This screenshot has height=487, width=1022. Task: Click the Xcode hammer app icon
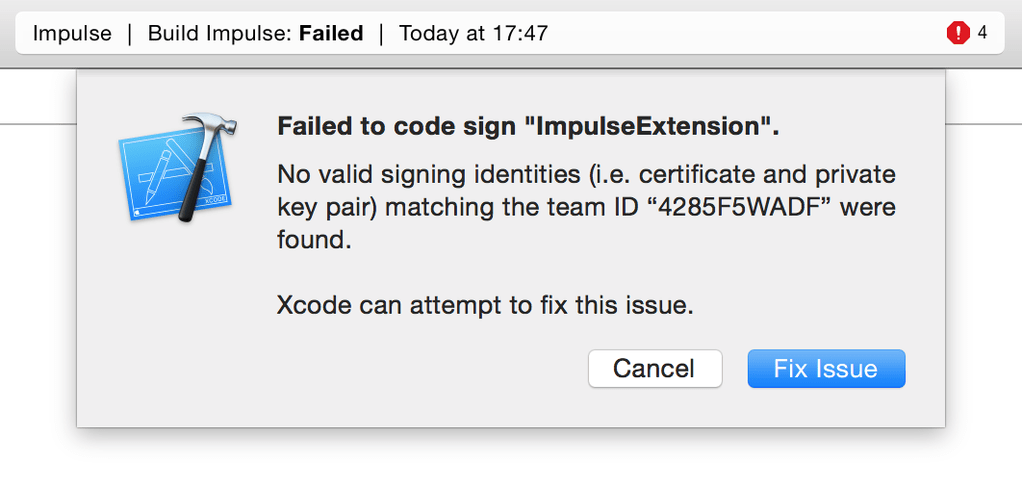coord(178,170)
